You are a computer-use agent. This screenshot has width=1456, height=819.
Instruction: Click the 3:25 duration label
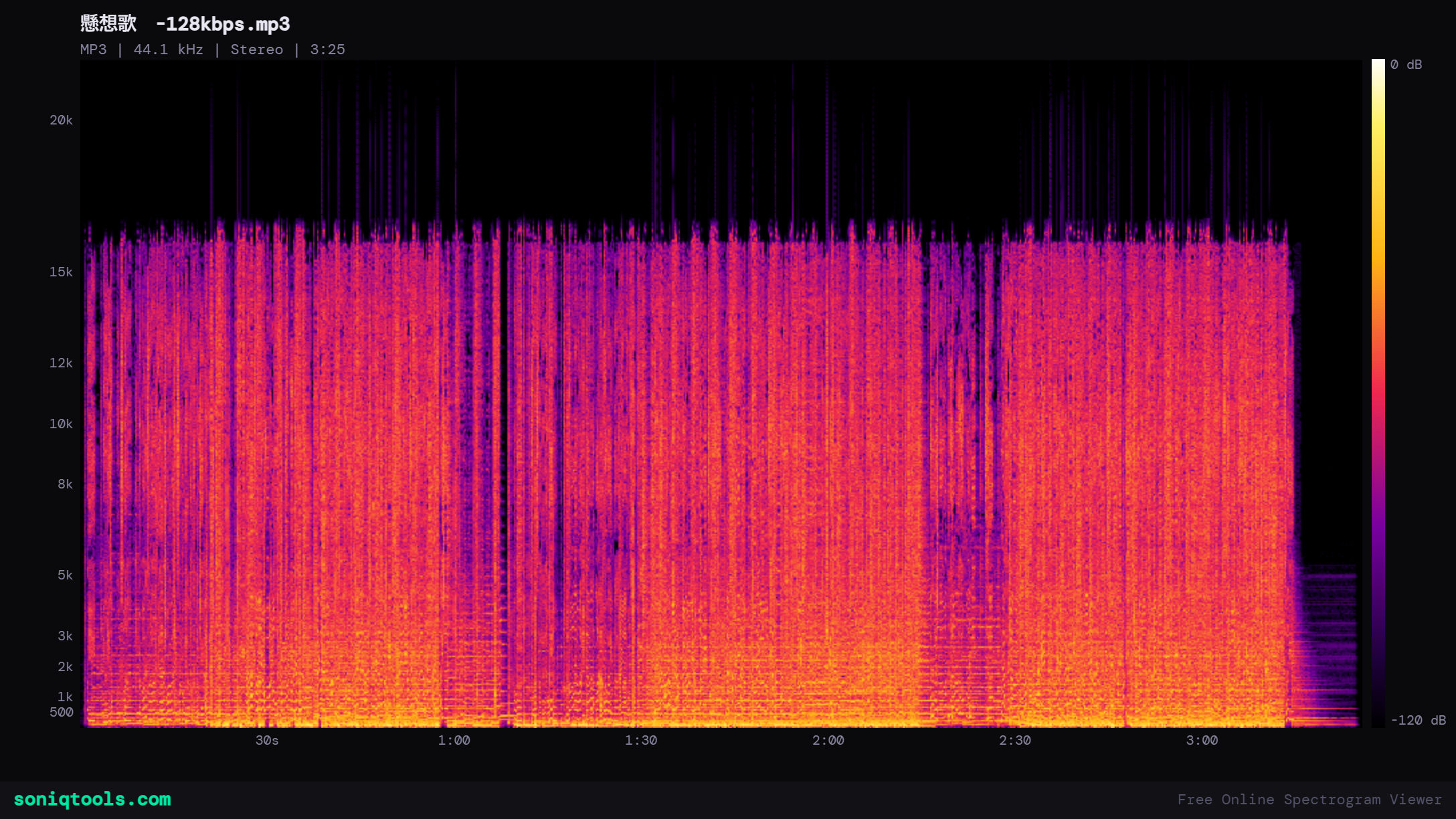coord(327,49)
